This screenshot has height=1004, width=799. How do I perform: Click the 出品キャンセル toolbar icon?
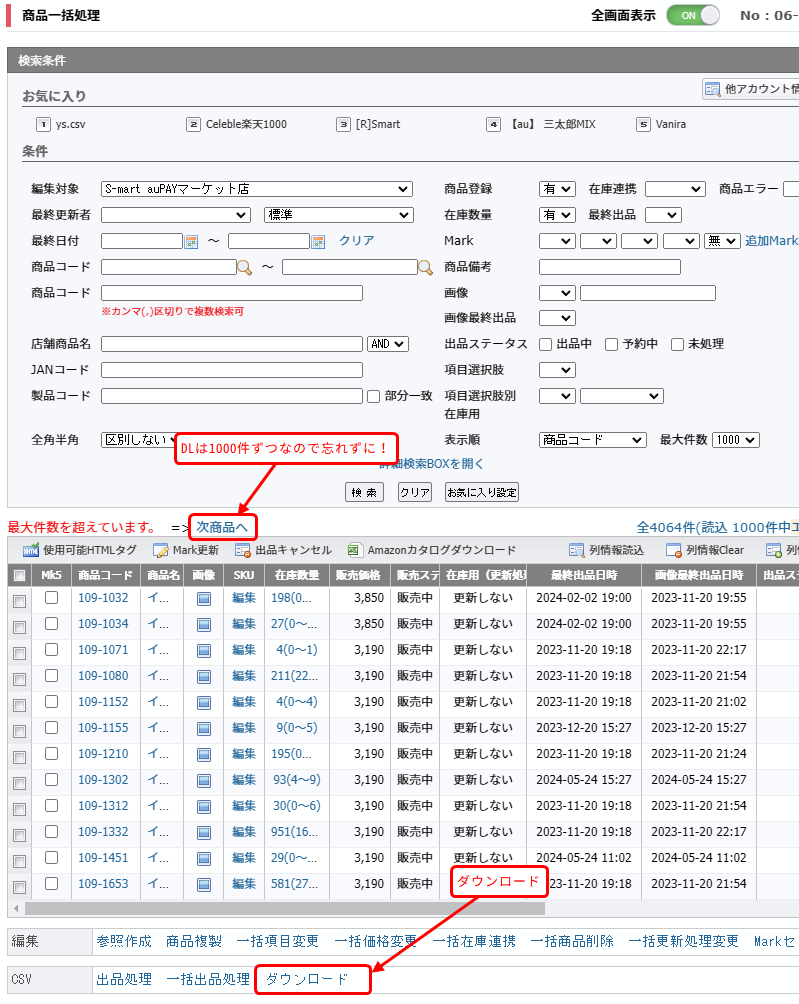point(243,550)
